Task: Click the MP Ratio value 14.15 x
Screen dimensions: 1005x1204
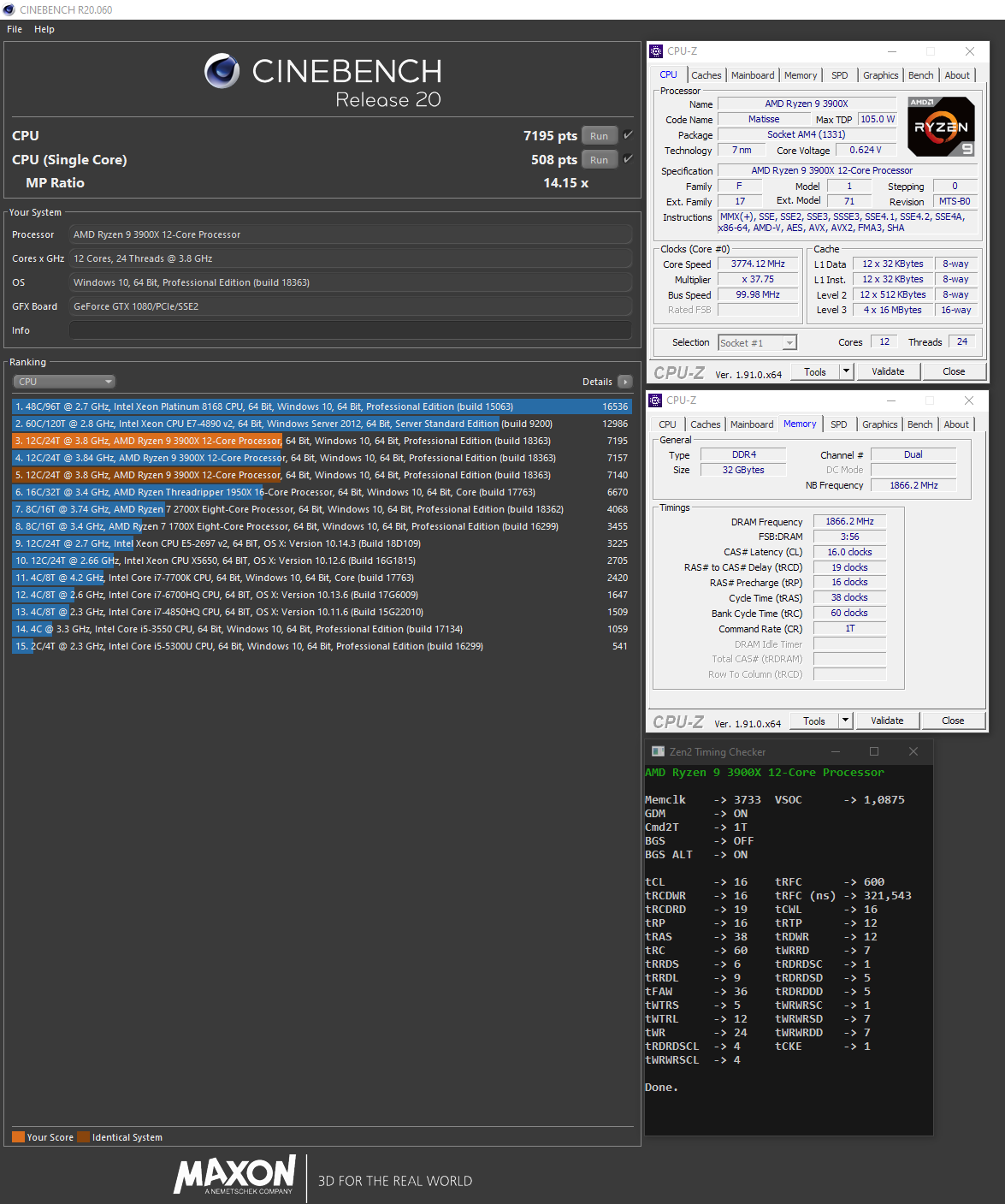Action: [x=565, y=183]
